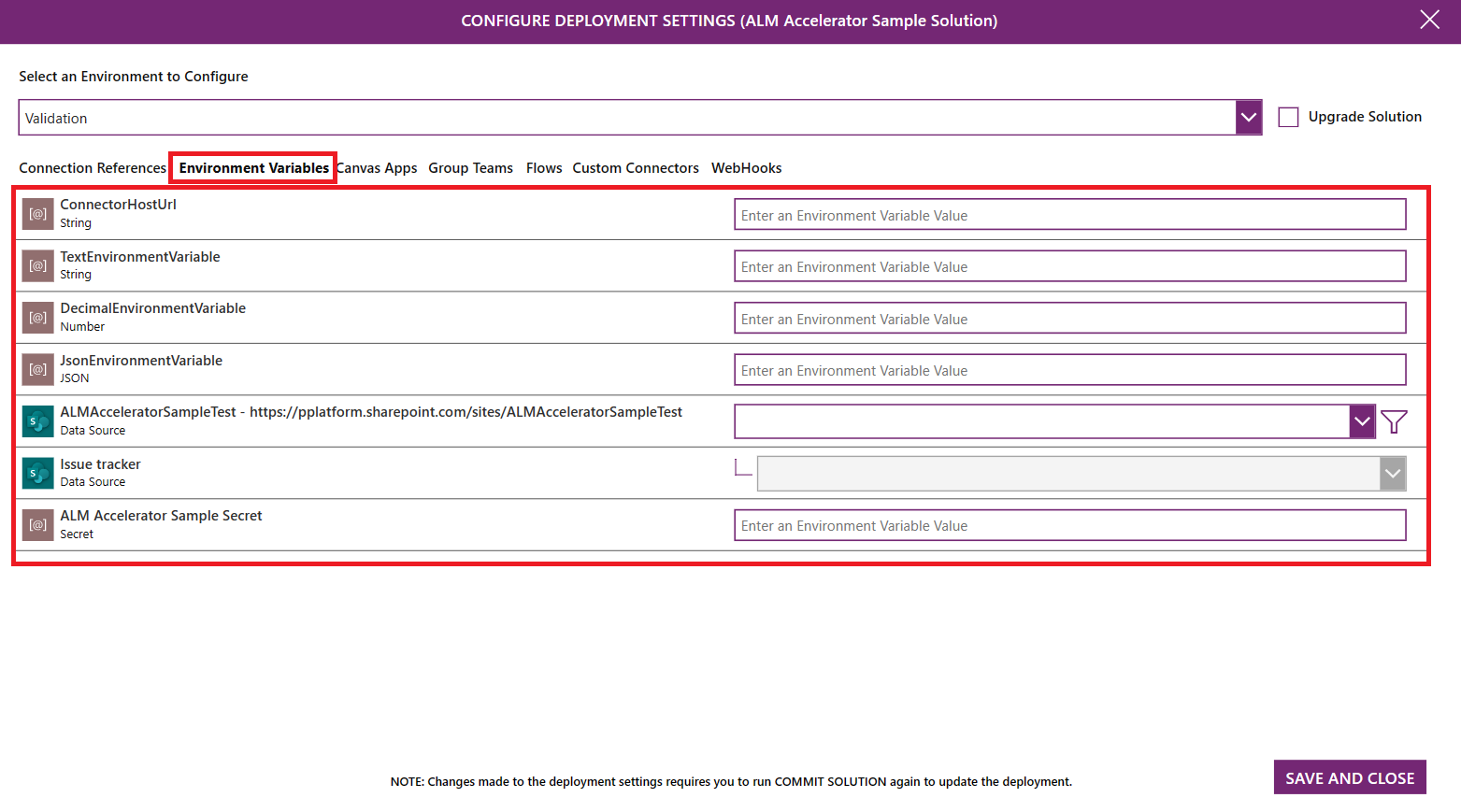
Task: Switch to the Flows tab
Action: coord(544,168)
